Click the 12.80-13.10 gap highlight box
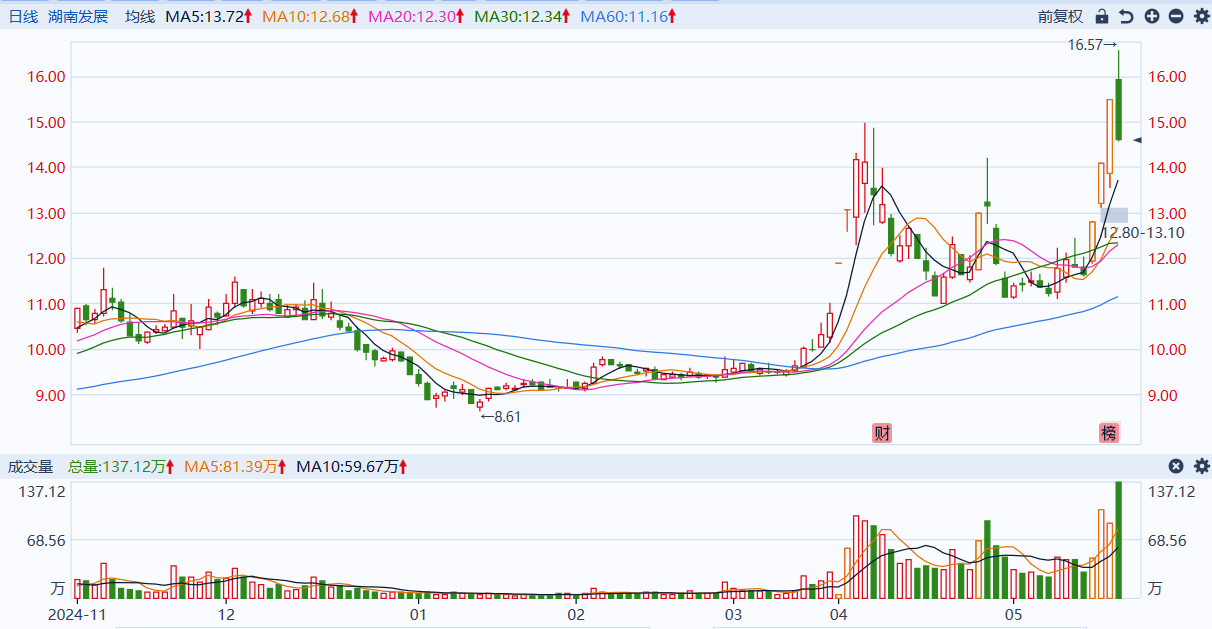This screenshot has width=1212, height=629. point(1114,215)
